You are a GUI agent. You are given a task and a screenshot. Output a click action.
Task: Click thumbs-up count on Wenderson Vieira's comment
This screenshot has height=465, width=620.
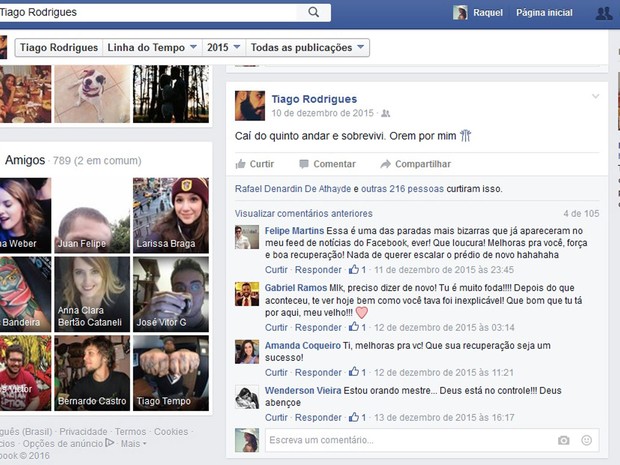pos(357,417)
